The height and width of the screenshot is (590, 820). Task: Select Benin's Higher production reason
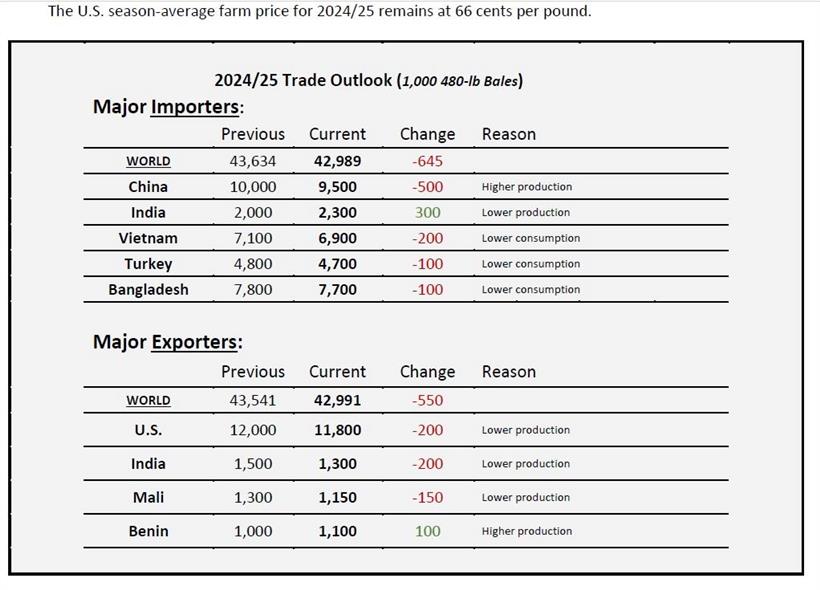click(525, 531)
